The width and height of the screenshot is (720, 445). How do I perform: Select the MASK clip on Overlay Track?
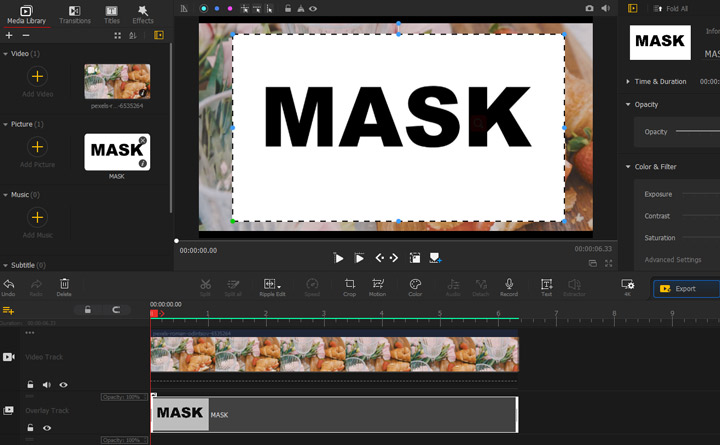point(335,415)
